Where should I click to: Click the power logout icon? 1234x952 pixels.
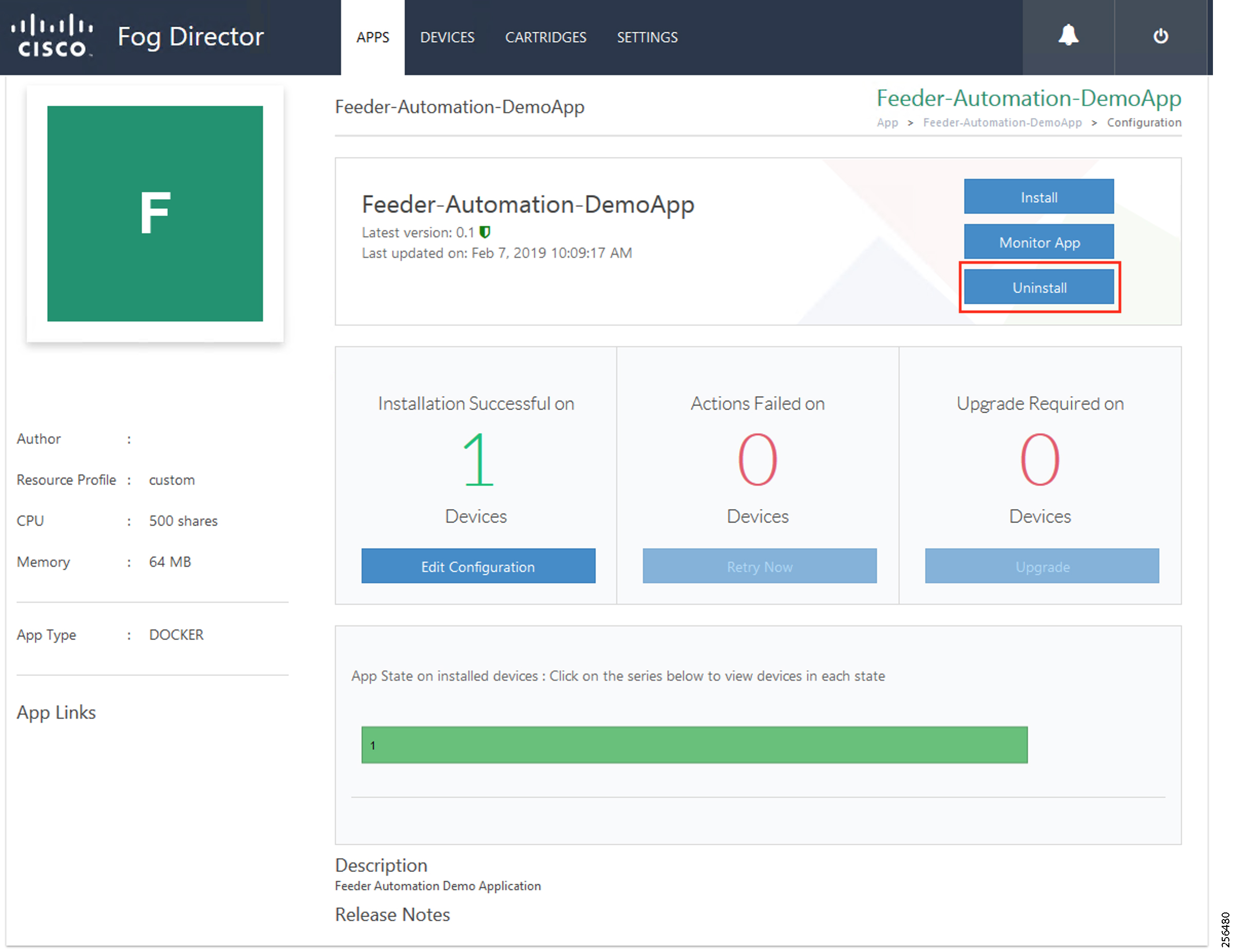click(x=1161, y=36)
